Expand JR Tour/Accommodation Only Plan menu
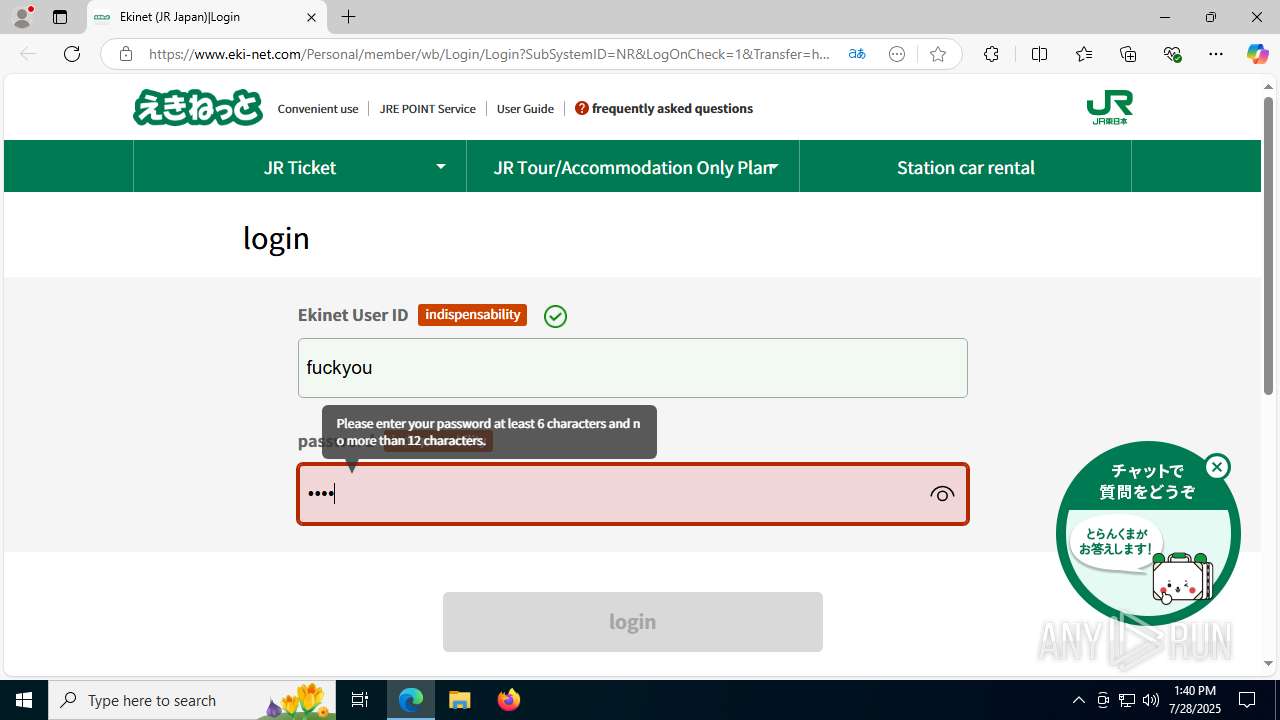The image size is (1280, 720). 633,166
